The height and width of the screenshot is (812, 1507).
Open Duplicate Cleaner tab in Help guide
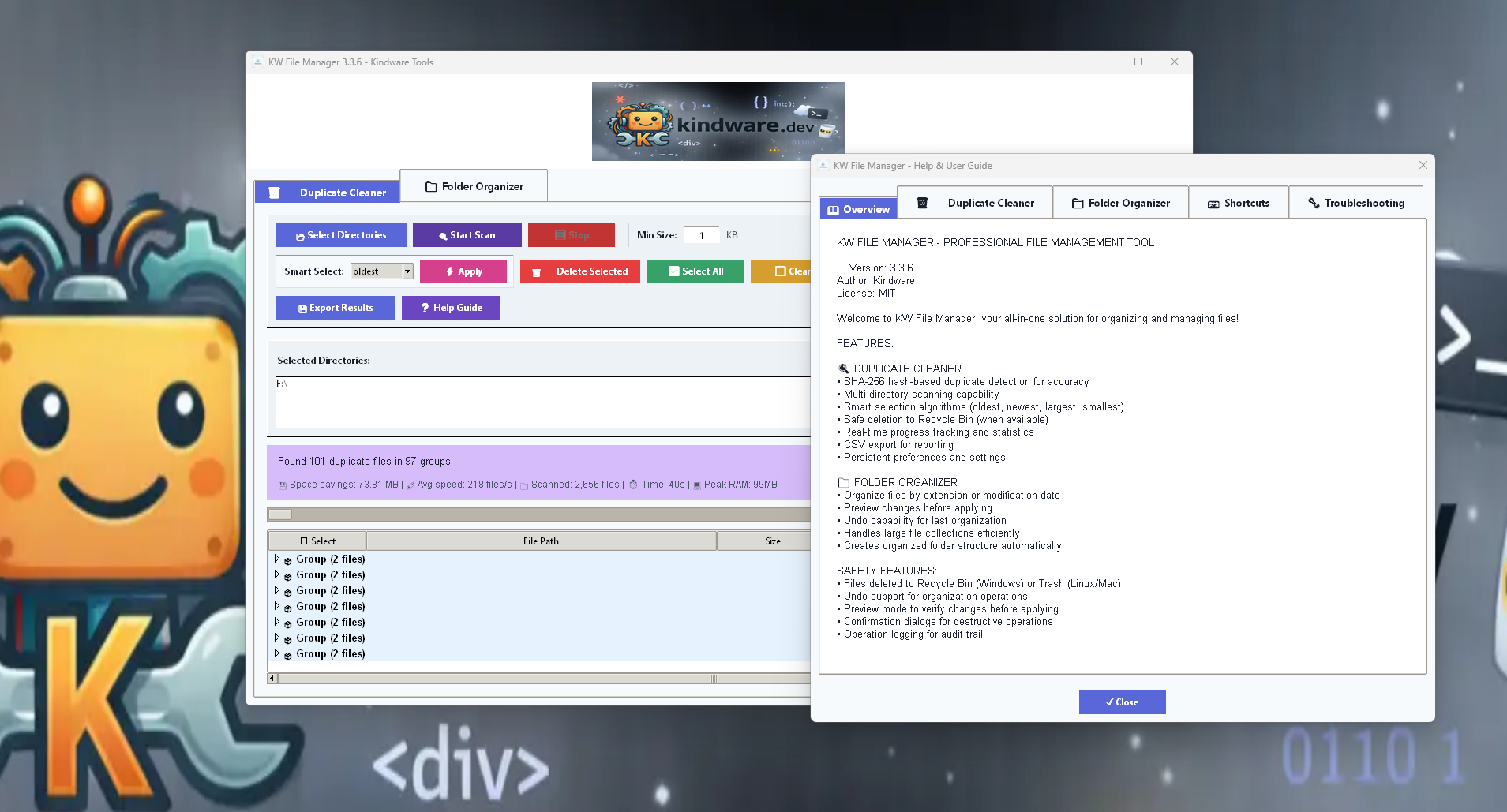coord(975,204)
